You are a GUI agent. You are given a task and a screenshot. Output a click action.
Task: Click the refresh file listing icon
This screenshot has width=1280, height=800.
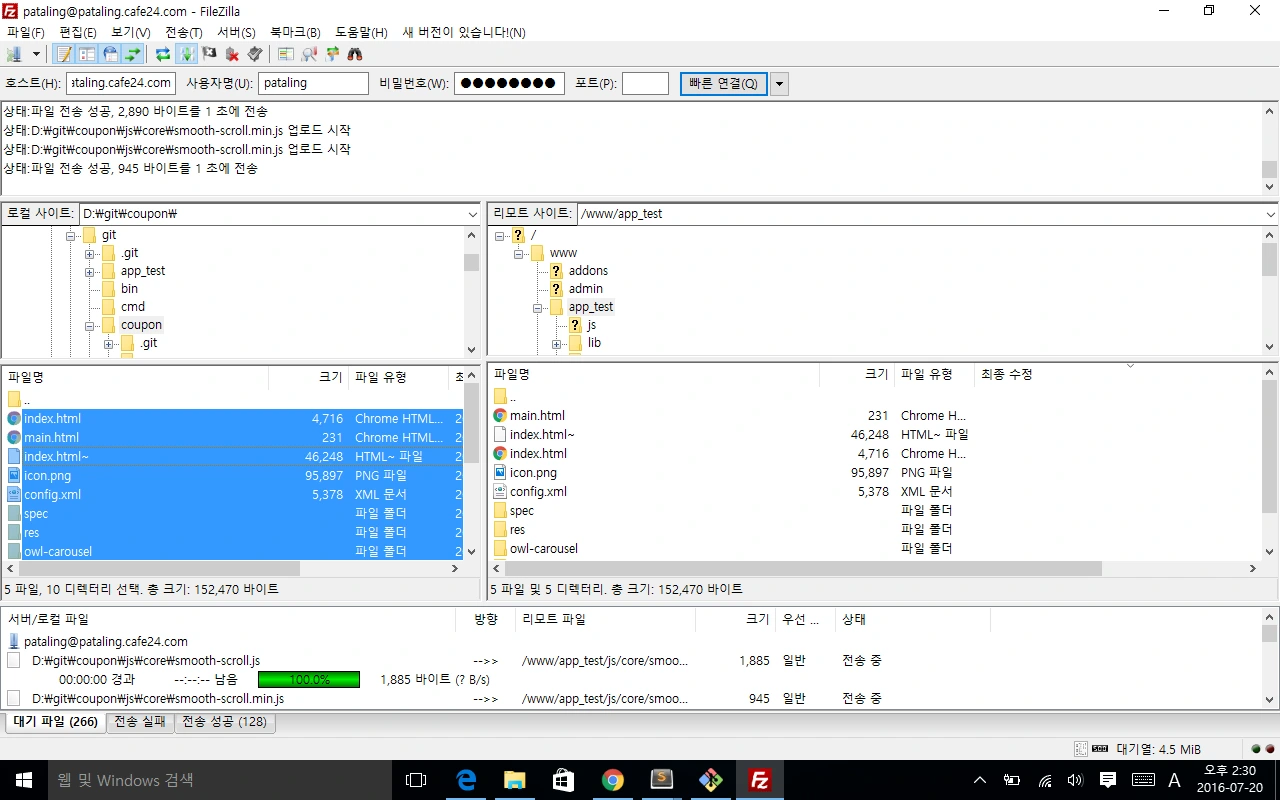click(162, 54)
